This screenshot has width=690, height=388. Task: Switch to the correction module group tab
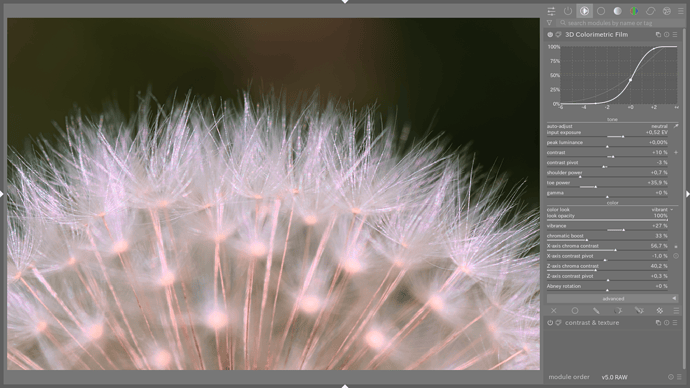pyautogui.click(x=650, y=11)
